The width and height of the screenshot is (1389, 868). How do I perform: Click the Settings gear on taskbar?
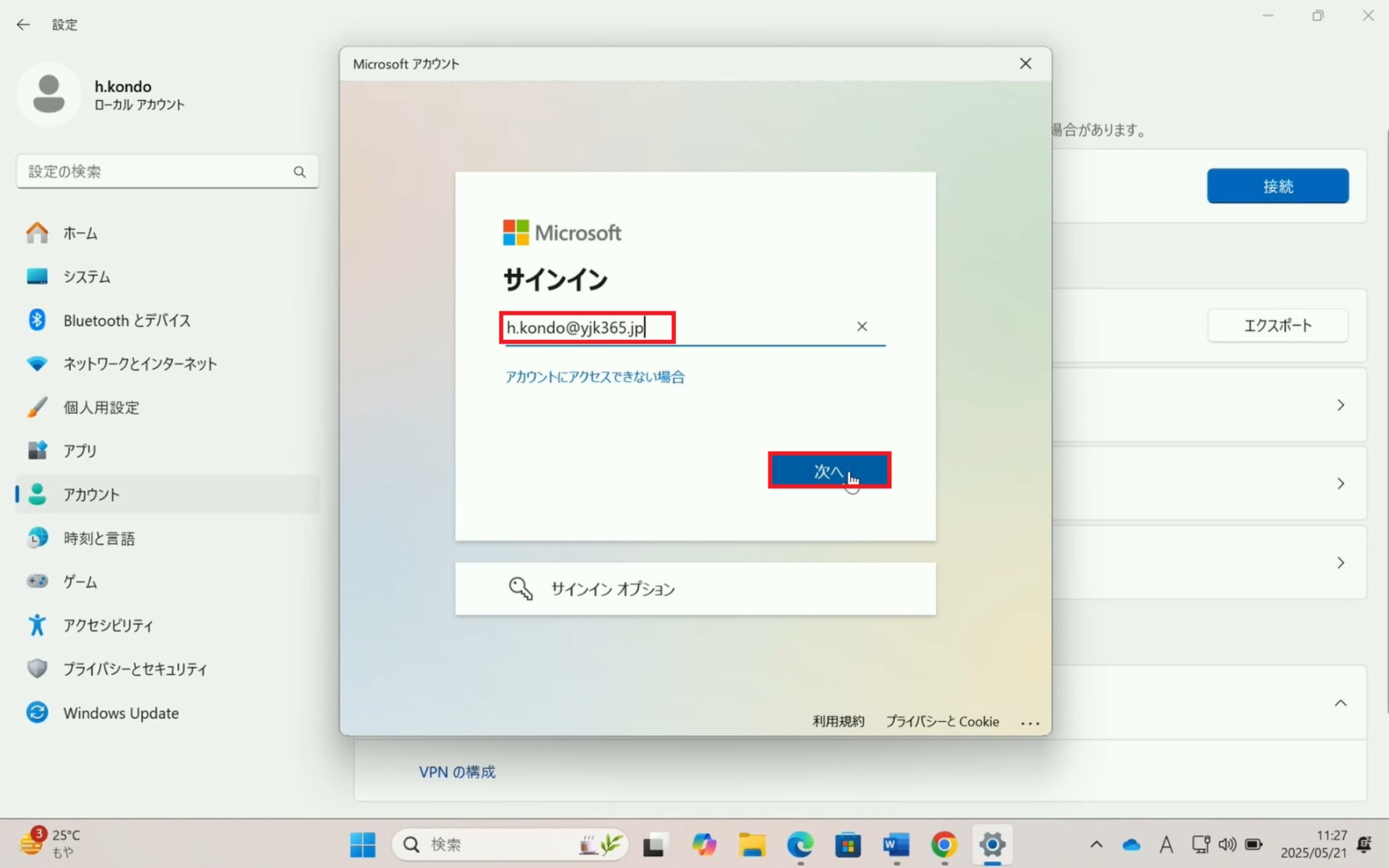(x=993, y=844)
